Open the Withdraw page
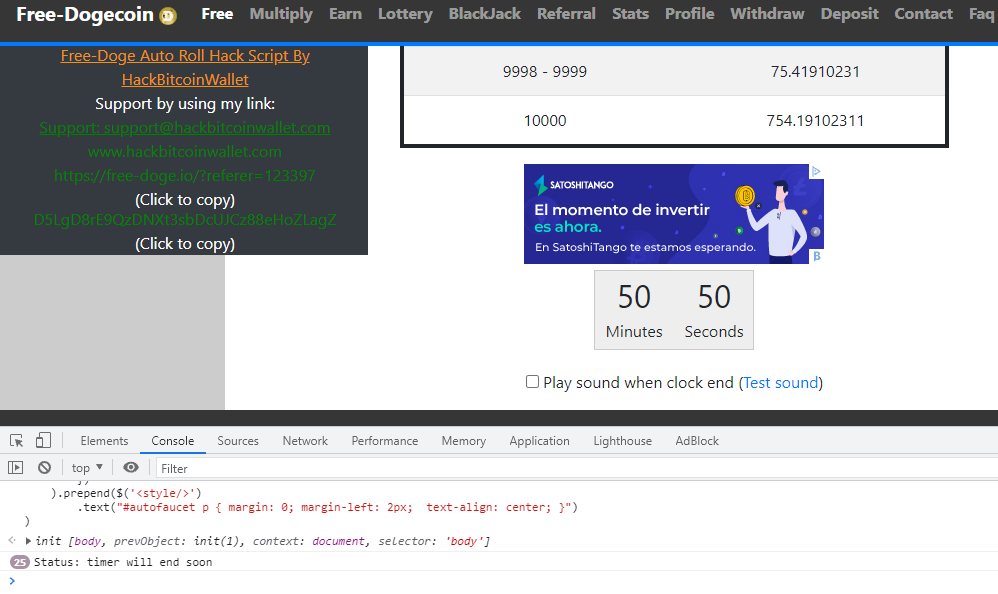The width and height of the screenshot is (998, 594). pyautogui.click(x=767, y=14)
